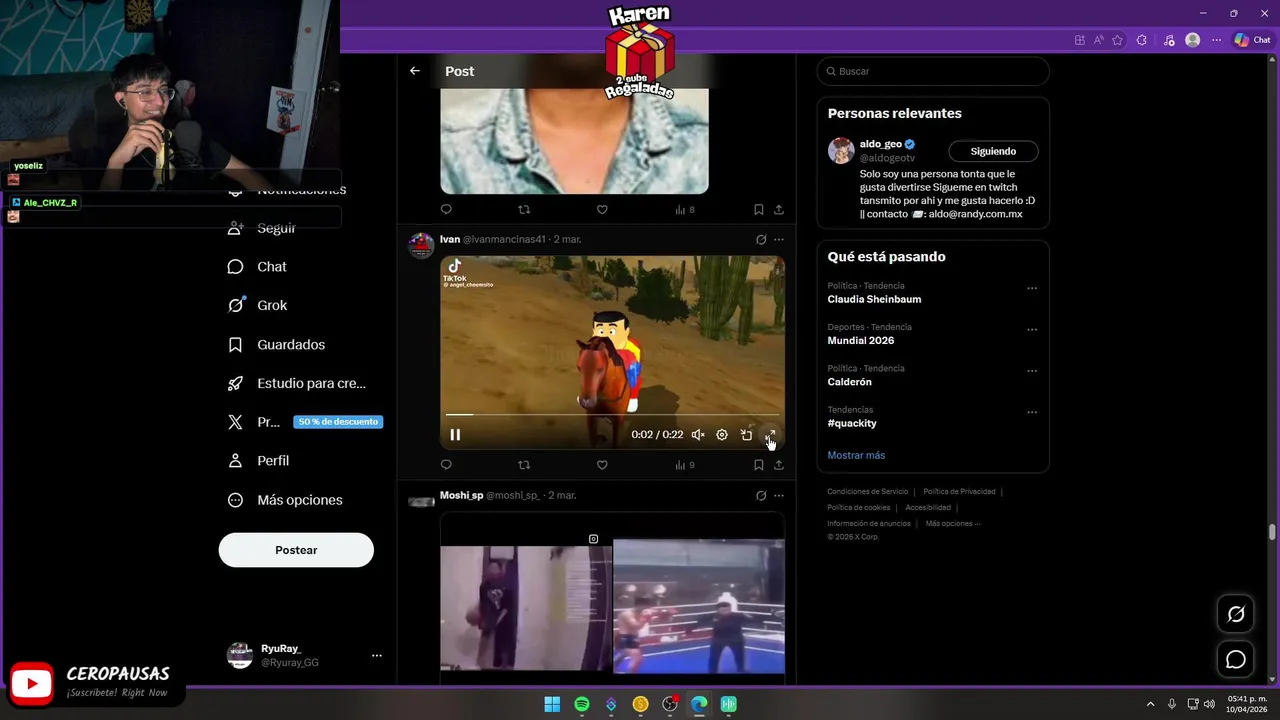Image resolution: width=1280 pixels, height=720 pixels.
Task: Open Condiciones de Servicio link
Action: click(868, 492)
